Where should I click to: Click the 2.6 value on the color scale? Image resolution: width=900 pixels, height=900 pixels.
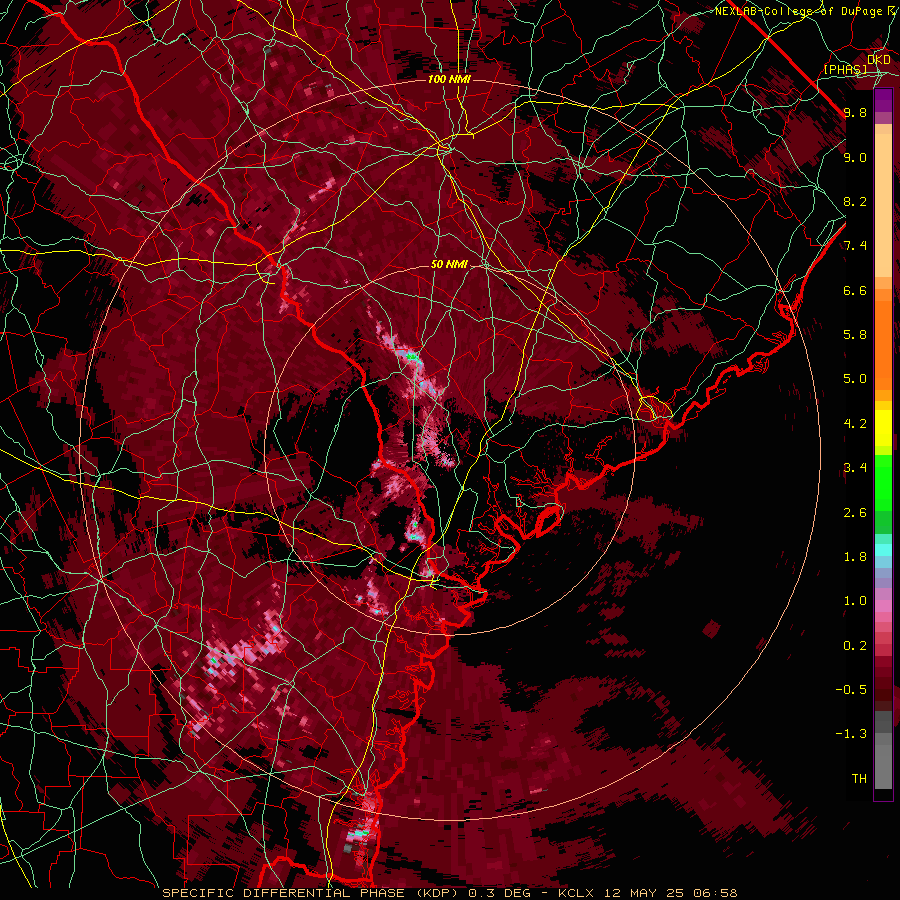pos(855,513)
